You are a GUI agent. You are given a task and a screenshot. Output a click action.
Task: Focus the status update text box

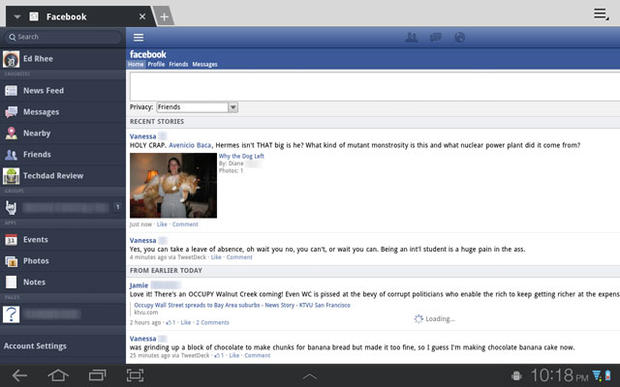(375, 86)
